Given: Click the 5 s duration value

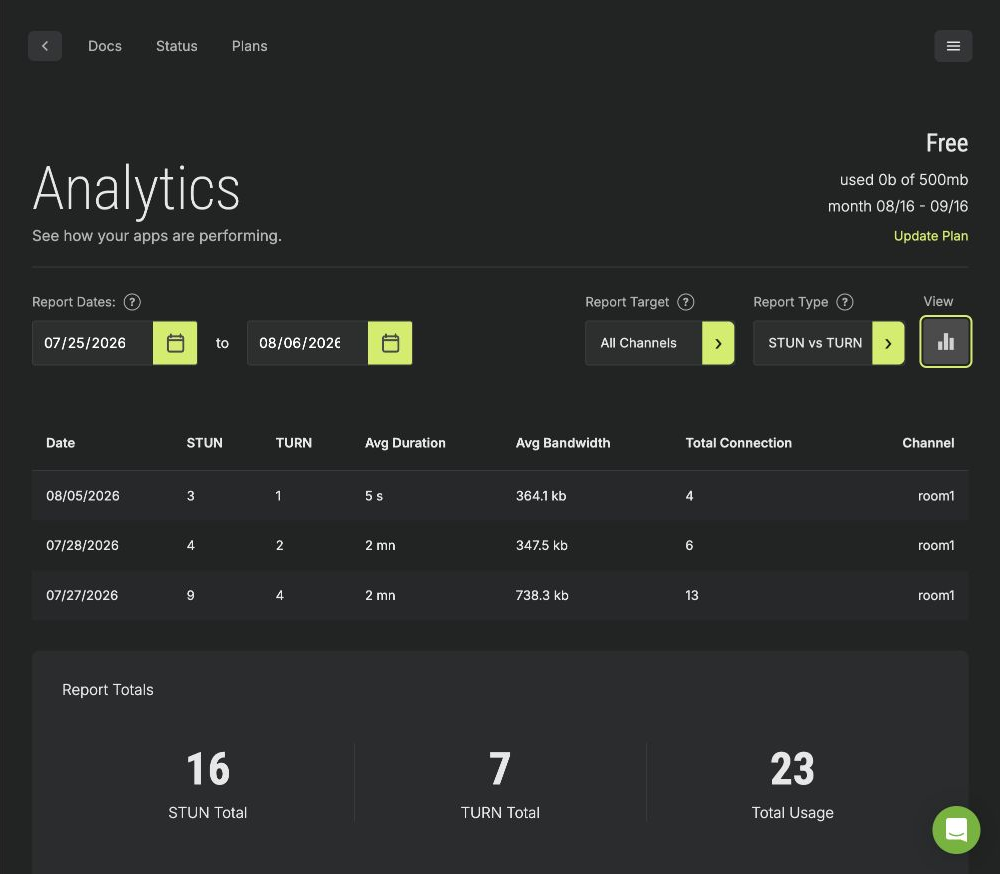Looking at the screenshot, I should tap(374, 496).
